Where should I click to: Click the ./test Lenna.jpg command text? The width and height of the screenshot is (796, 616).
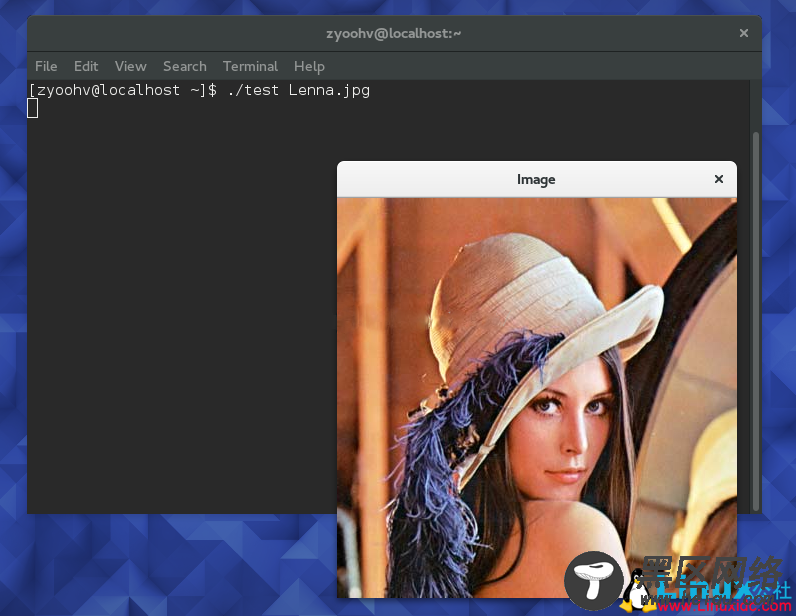(x=299, y=90)
